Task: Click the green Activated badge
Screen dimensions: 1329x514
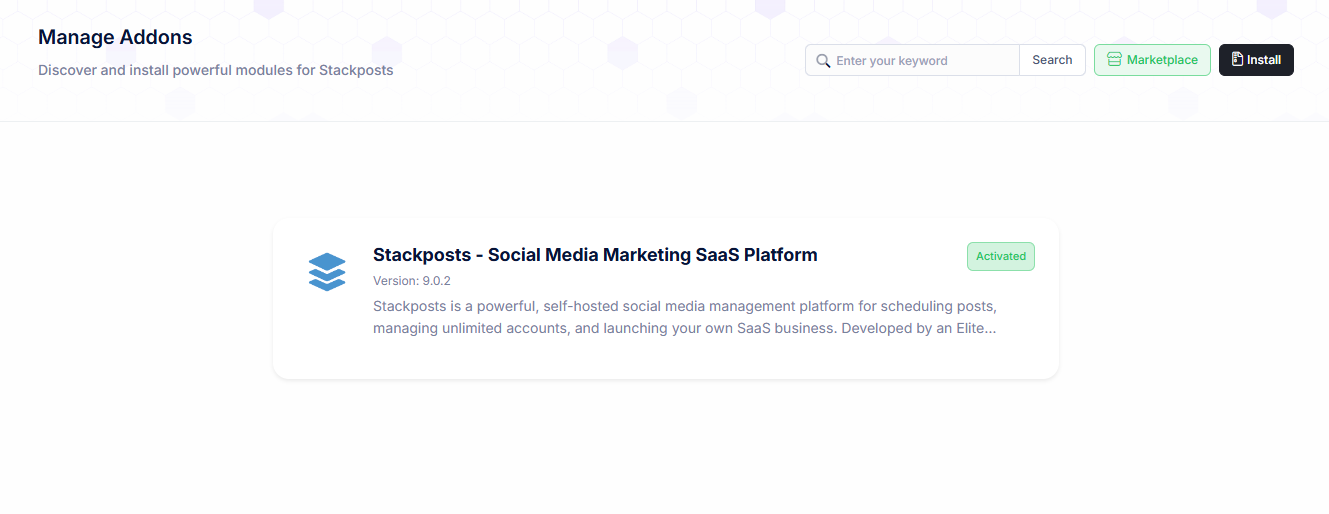Action: tap(1001, 256)
